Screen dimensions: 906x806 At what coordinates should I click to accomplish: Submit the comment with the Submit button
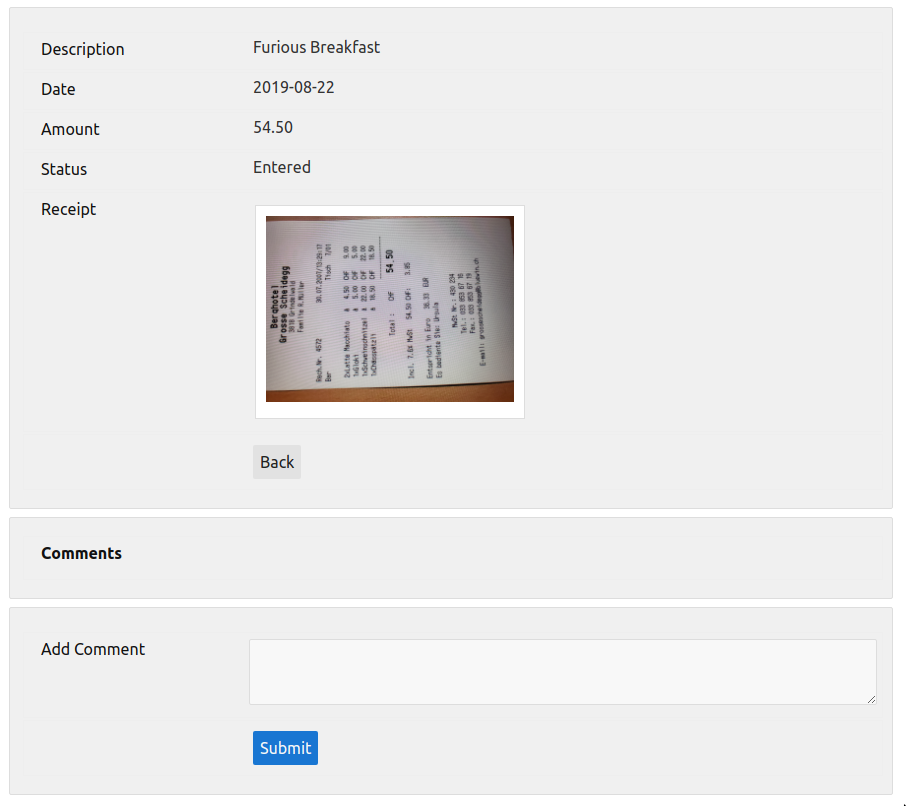(x=285, y=748)
